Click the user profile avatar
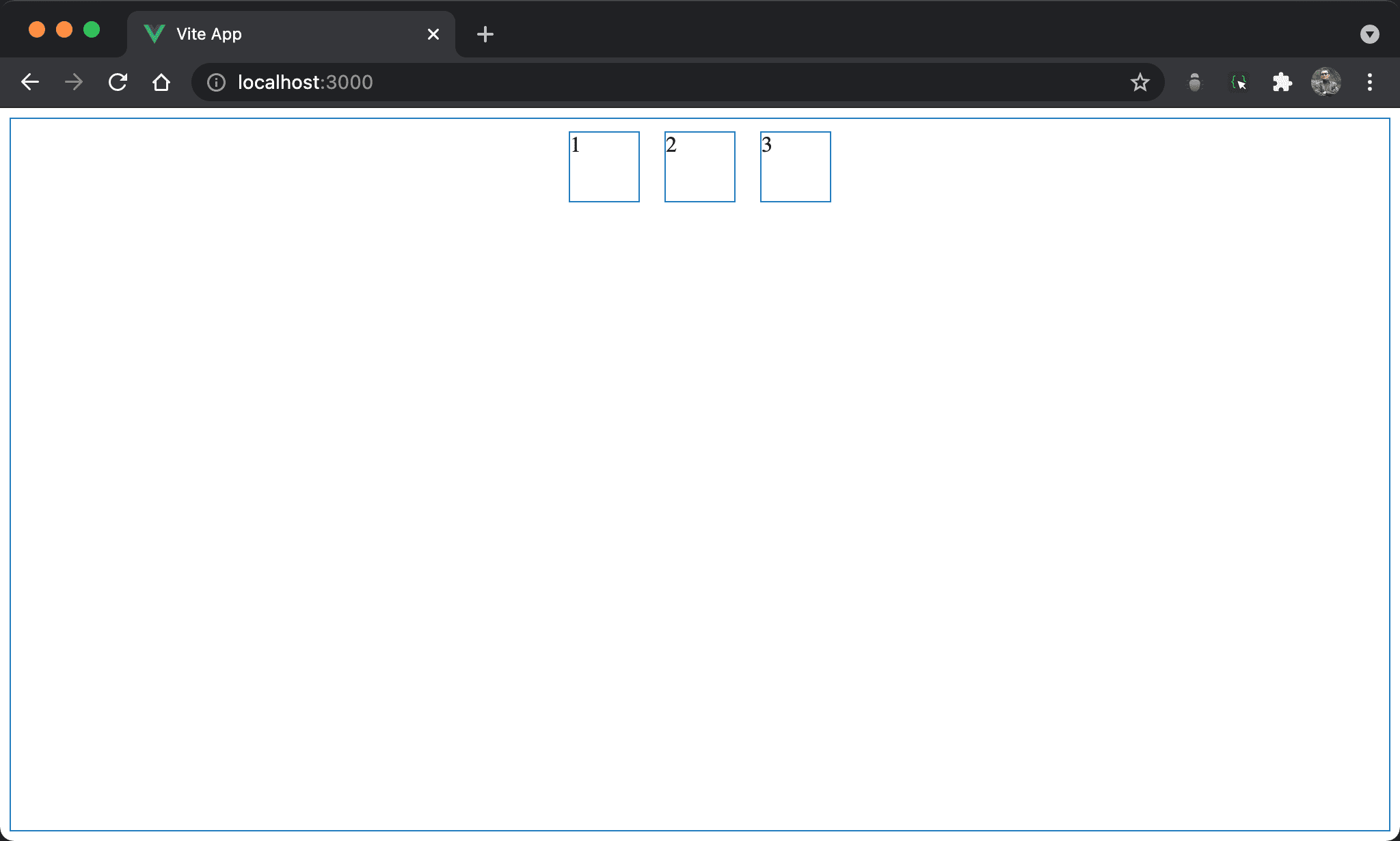 click(1325, 82)
